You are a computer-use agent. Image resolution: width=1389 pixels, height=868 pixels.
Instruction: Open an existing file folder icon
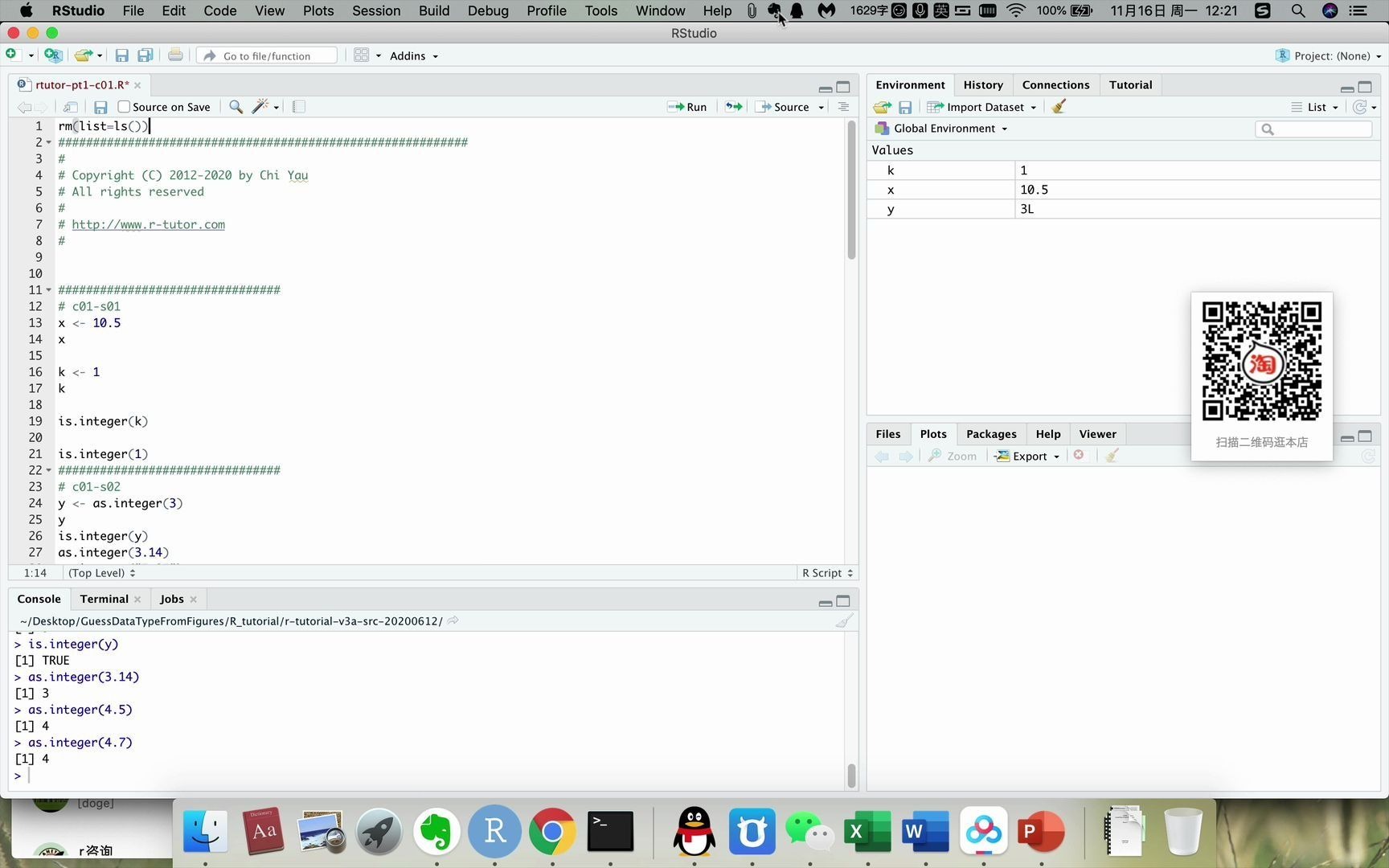click(x=83, y=55)
